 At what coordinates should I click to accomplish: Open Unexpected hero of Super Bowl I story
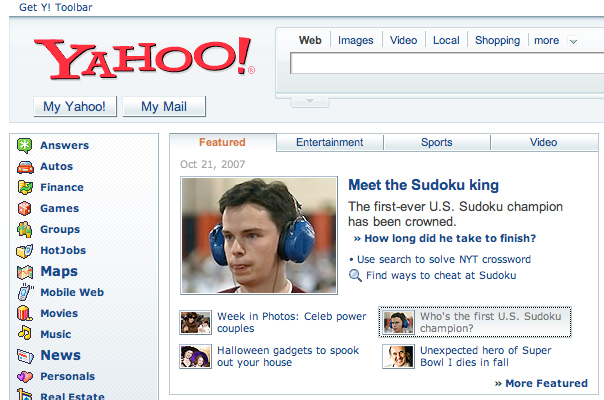[485, 356]
